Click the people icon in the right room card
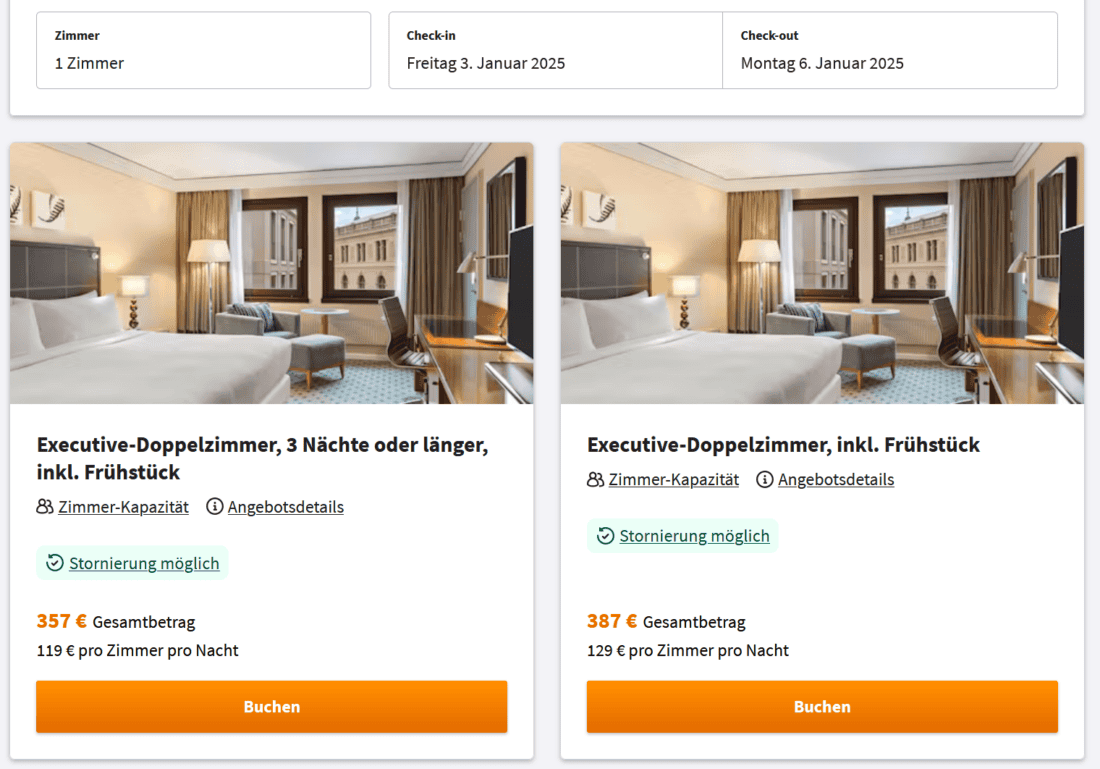Screen dimensions: 1100x769 595,480
